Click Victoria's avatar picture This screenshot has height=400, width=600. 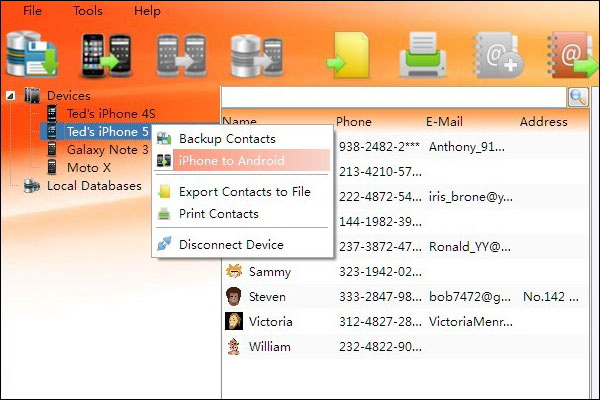tap(233, 321)
